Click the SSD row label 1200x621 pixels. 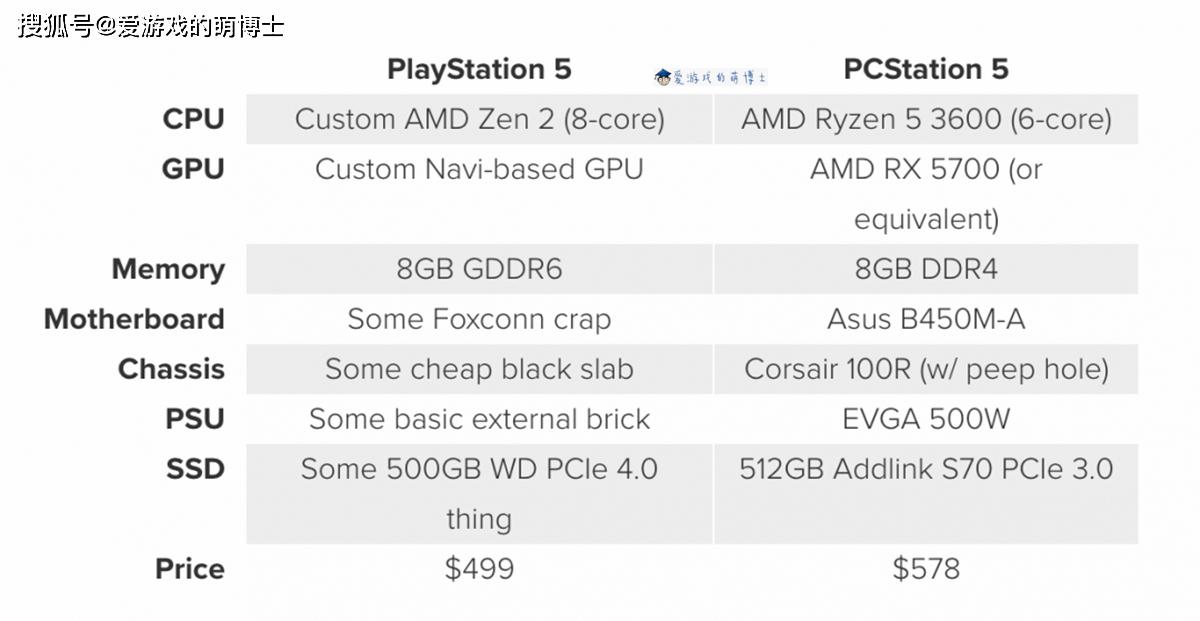195,469
